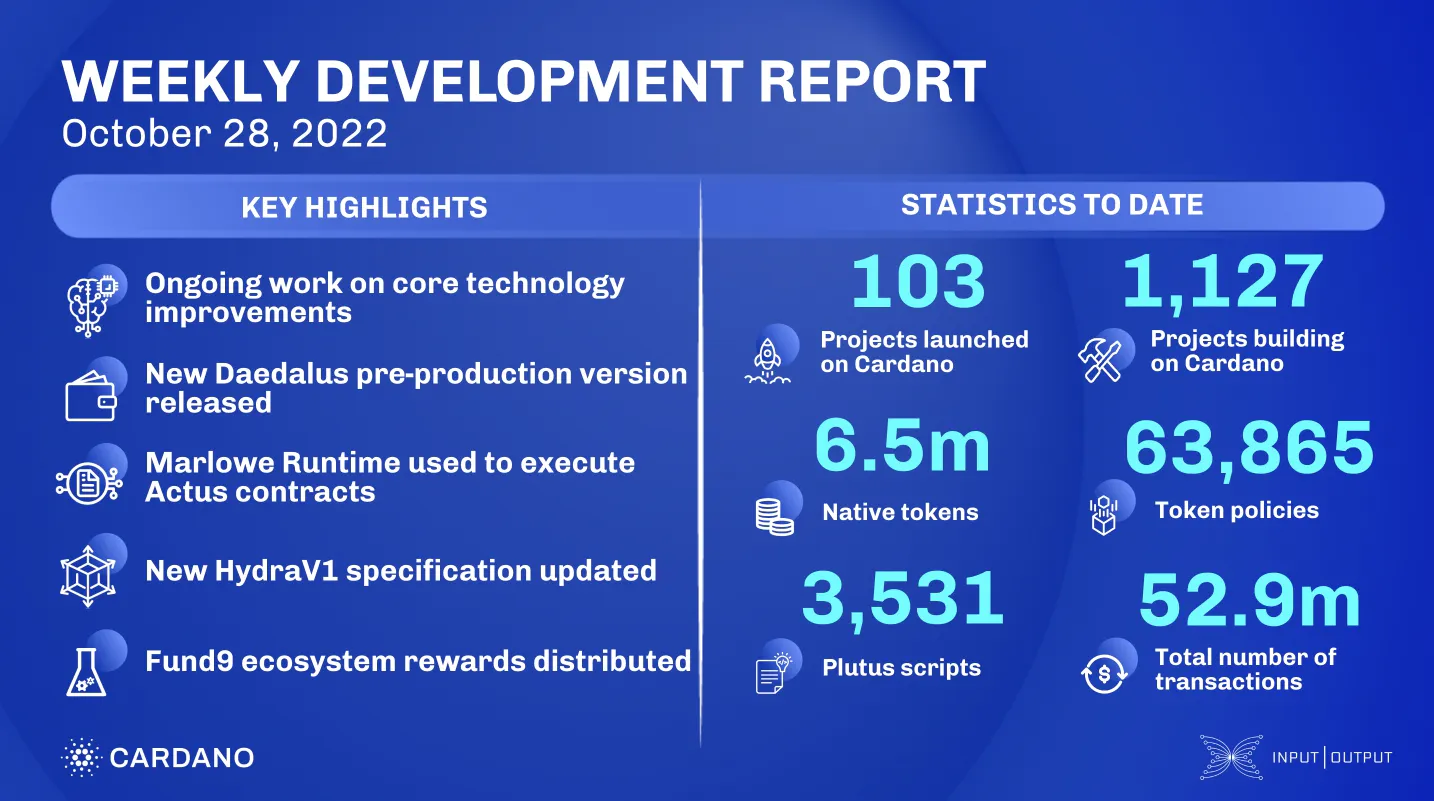
Task: Click the rocket icon for projects launched
Action: pyautogui.click(x=770, y=358)
